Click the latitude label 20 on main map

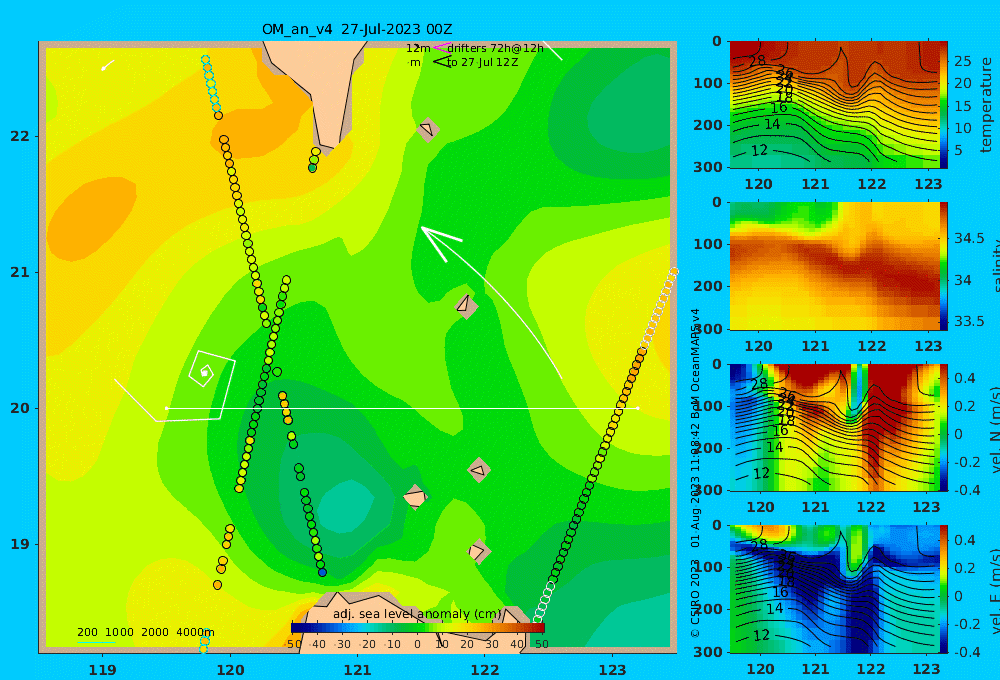pyautogui.click(x=20, y=408)
